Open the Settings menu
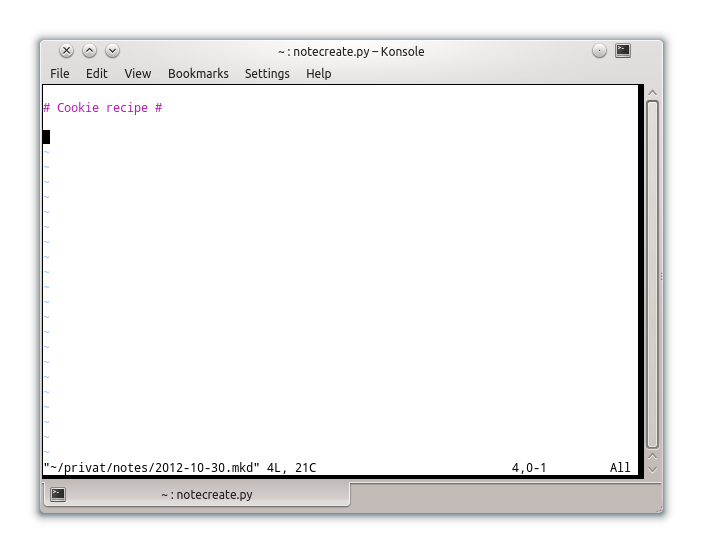This screenshot has width=703, height=553. point(267,74)
